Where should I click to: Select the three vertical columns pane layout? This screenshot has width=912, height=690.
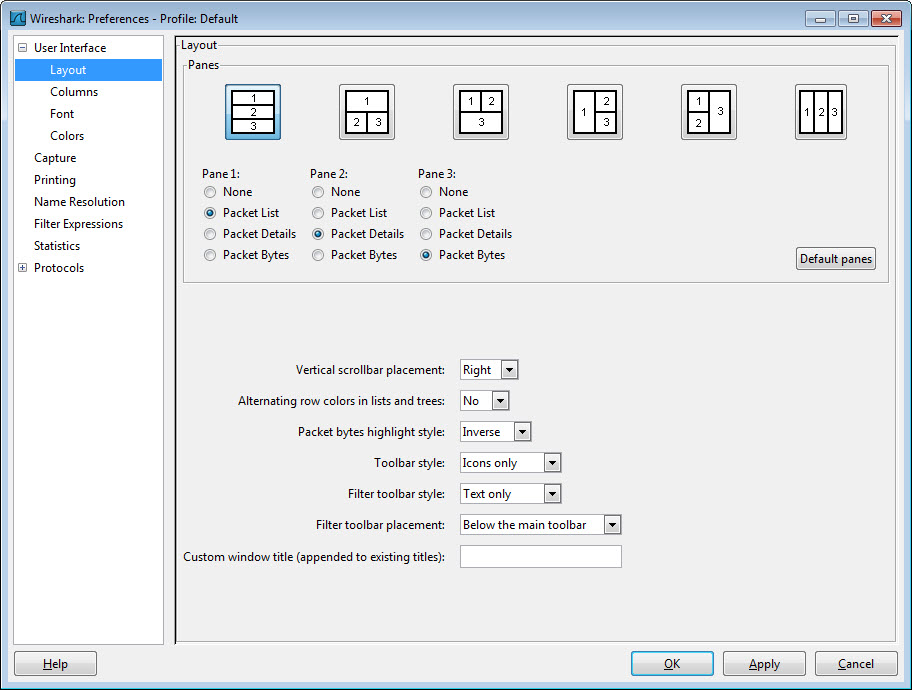(x=821, y=112)
